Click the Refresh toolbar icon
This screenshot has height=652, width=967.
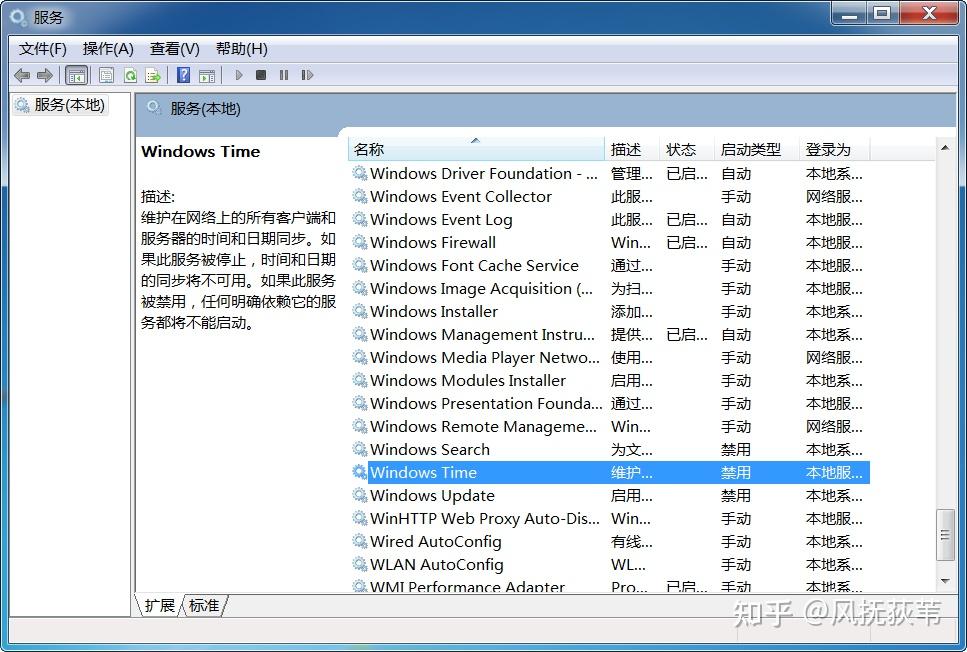point(130,75)
